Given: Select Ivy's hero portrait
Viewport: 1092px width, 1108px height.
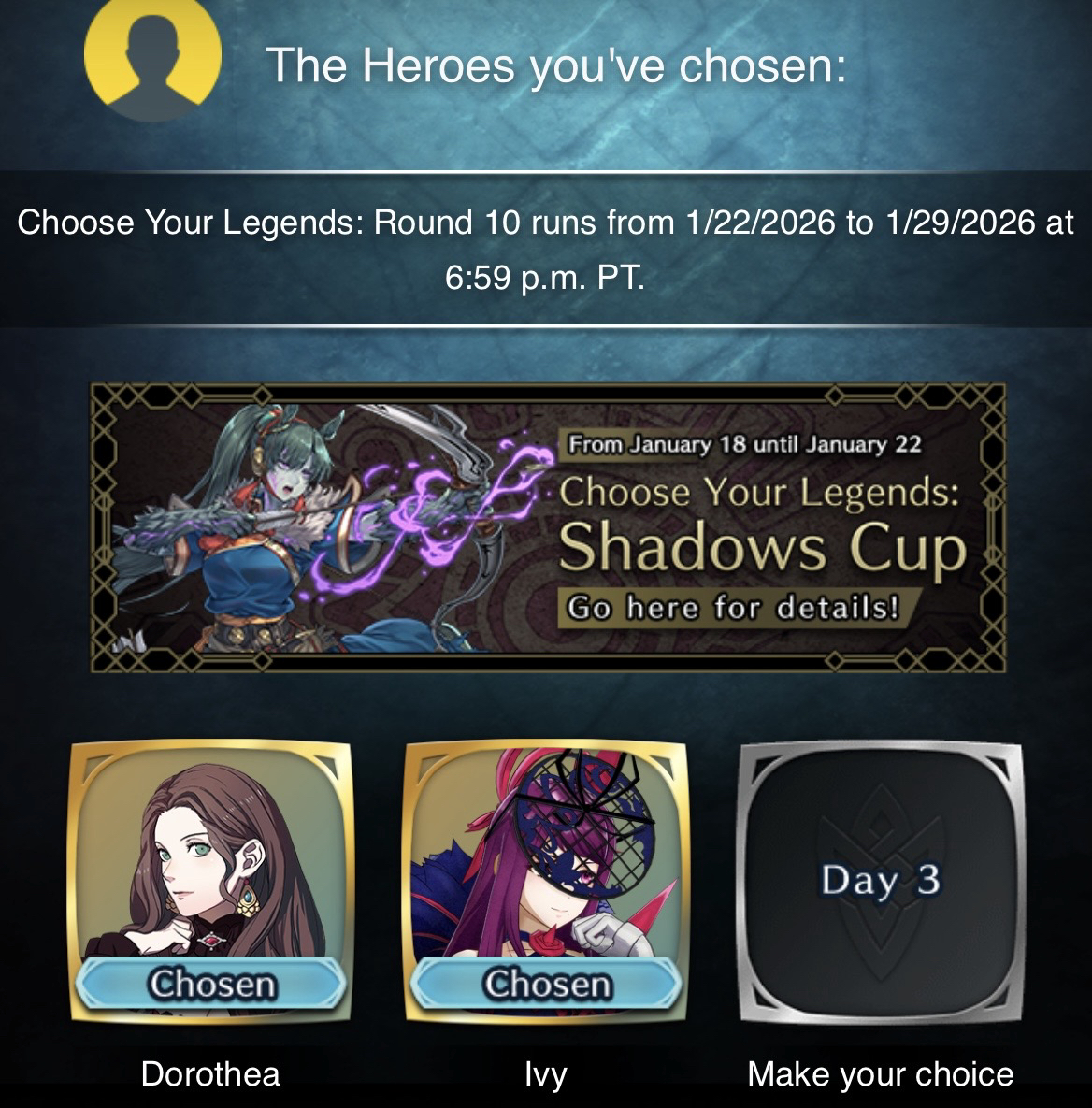Looking at the screenshot, I should (x=545, y=881).
